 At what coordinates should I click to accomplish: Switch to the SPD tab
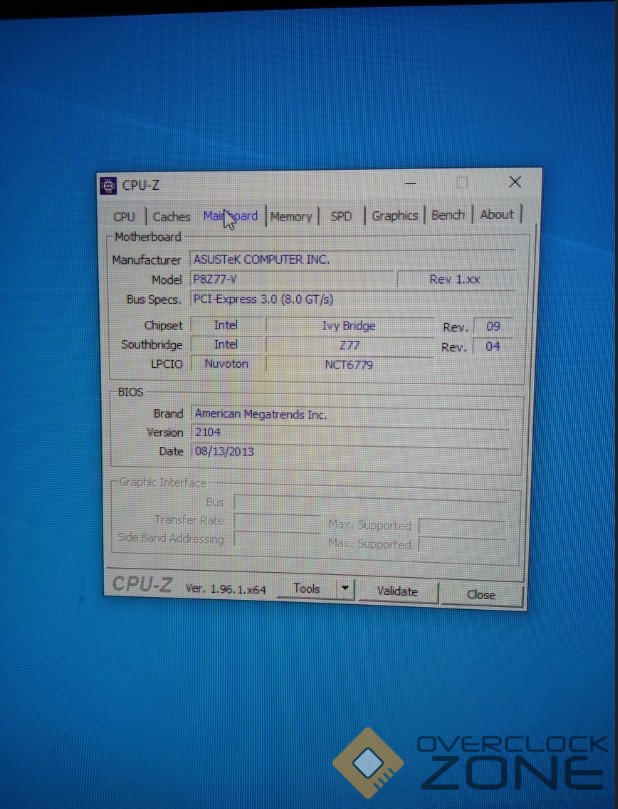click(x=341, y=216)
